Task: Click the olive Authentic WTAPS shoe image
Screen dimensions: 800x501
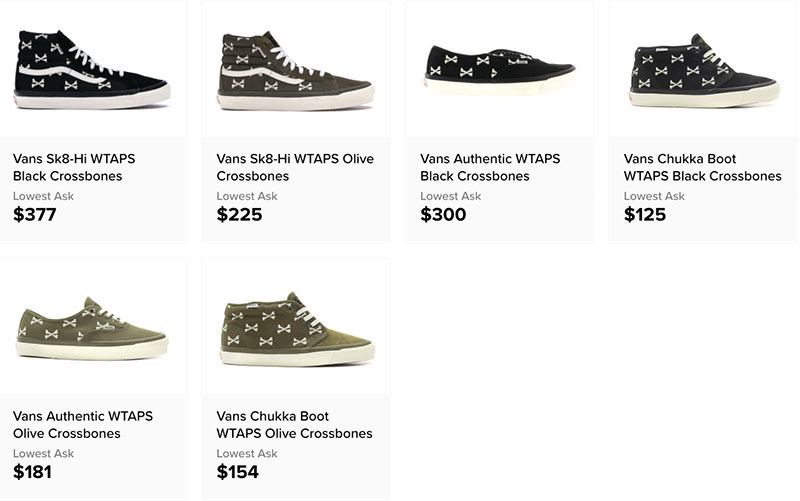Action: click(x=92, y=329)
